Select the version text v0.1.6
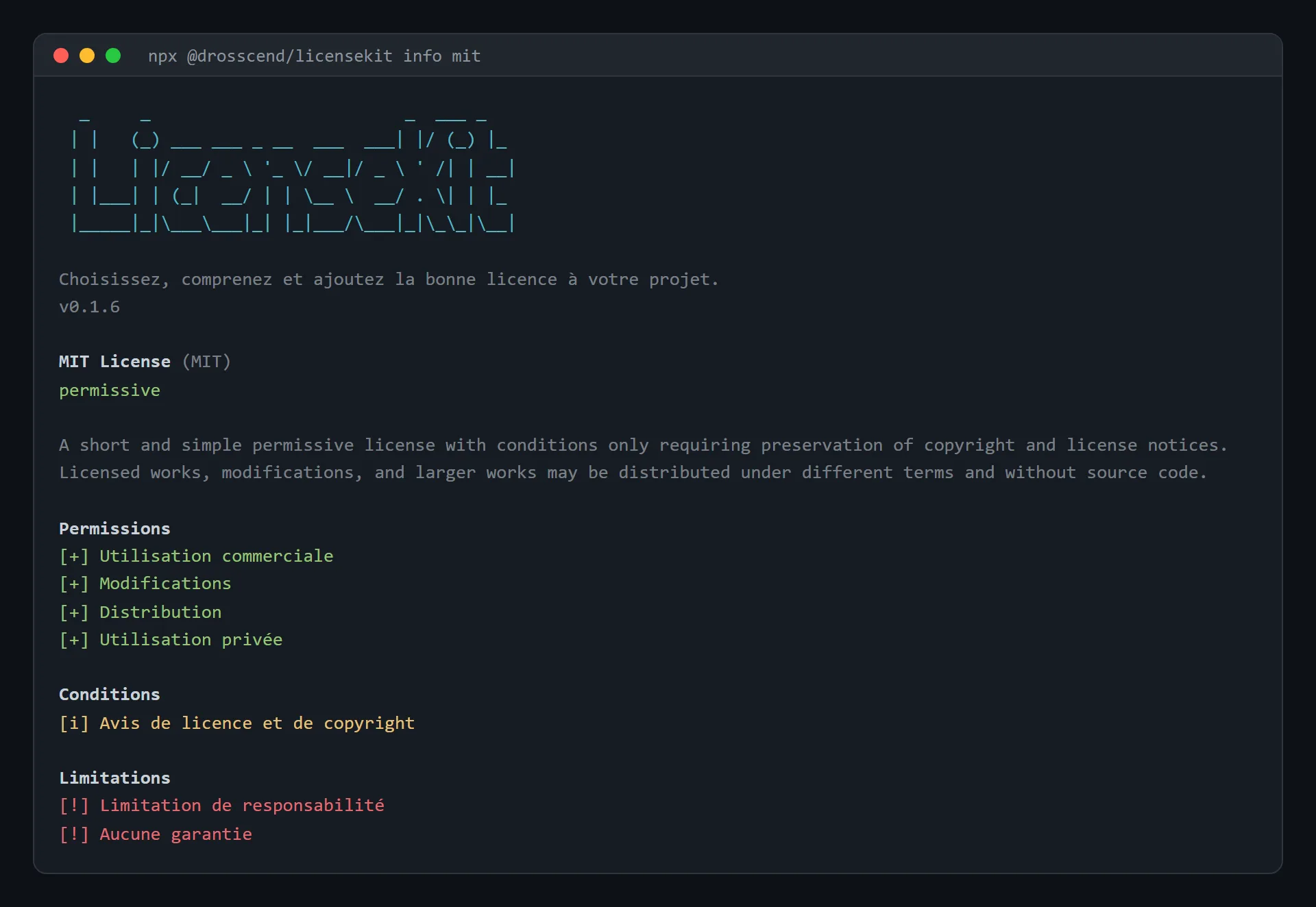Image resolution: width=1316 pixels, height=907 pixels. click(x=89, y=307)
